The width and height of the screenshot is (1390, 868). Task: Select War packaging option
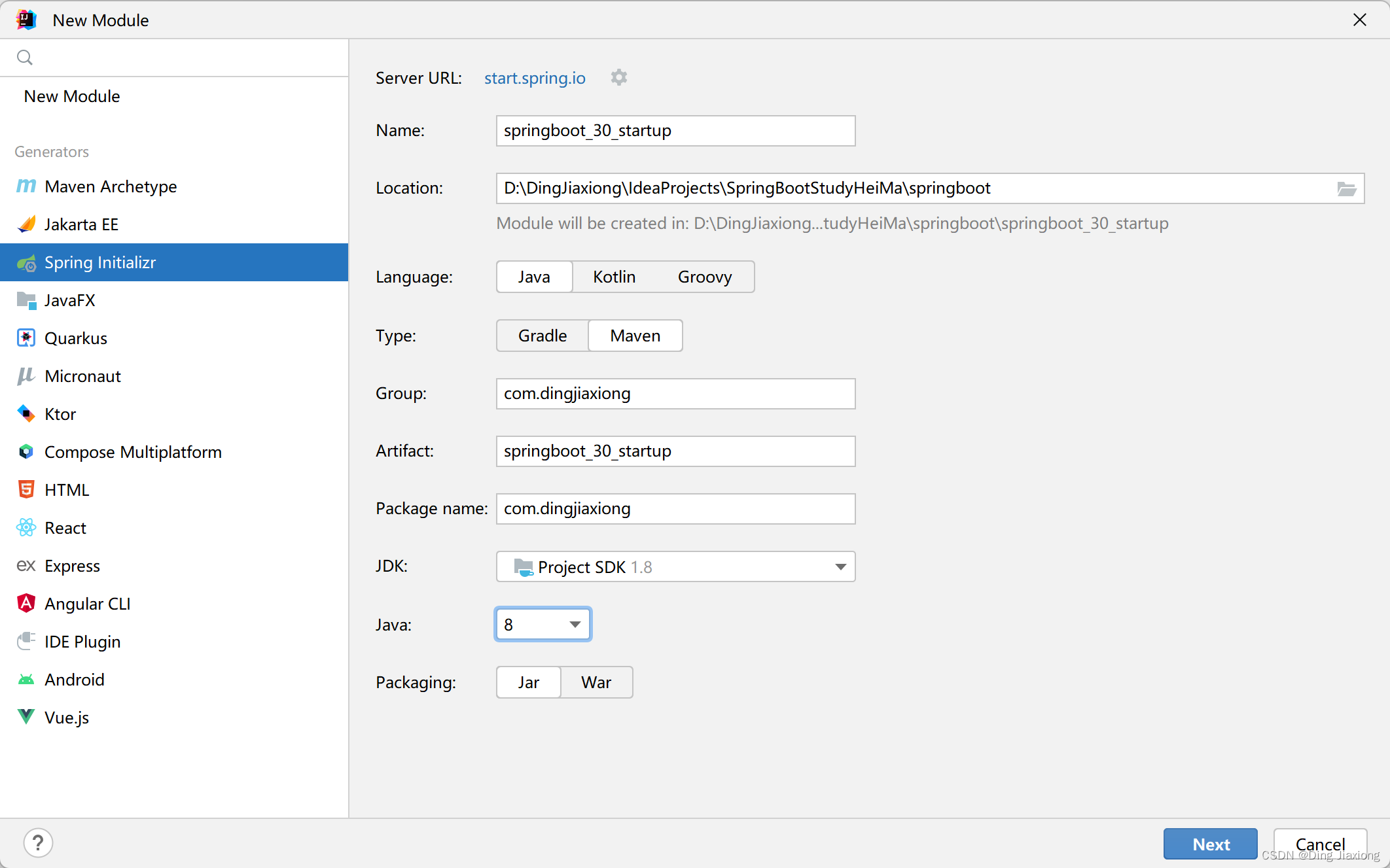pos(595,682)
